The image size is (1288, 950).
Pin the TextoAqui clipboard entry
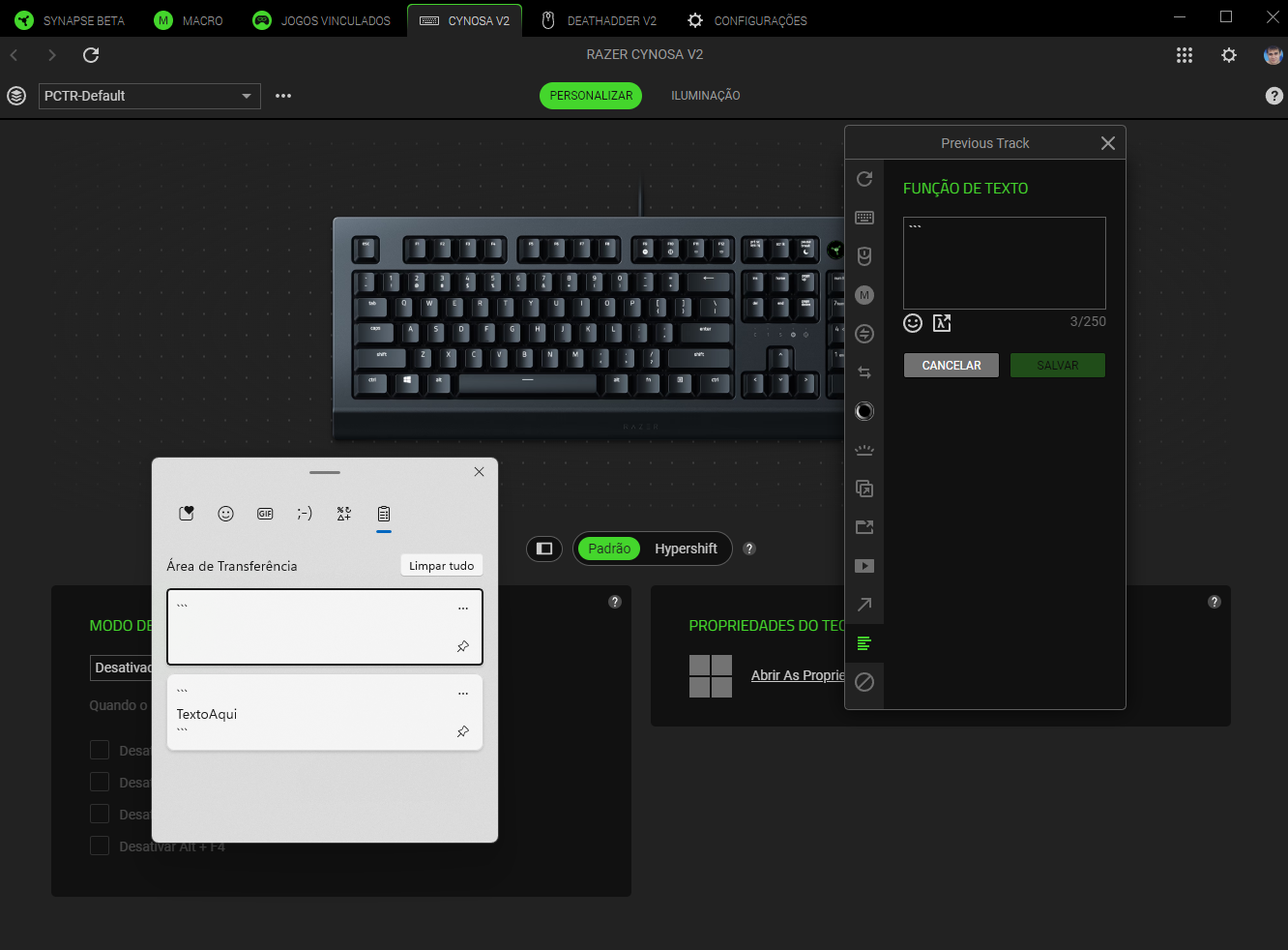[463, 731]
